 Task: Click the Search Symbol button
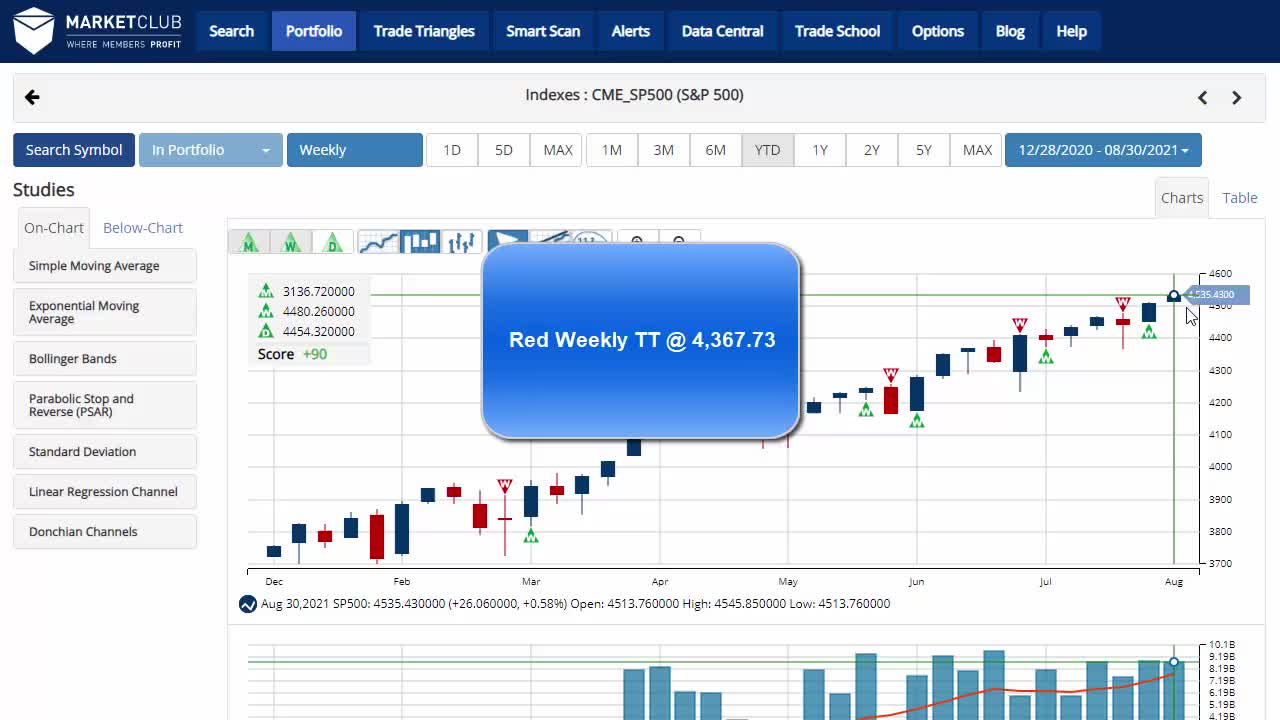(74, 150)
